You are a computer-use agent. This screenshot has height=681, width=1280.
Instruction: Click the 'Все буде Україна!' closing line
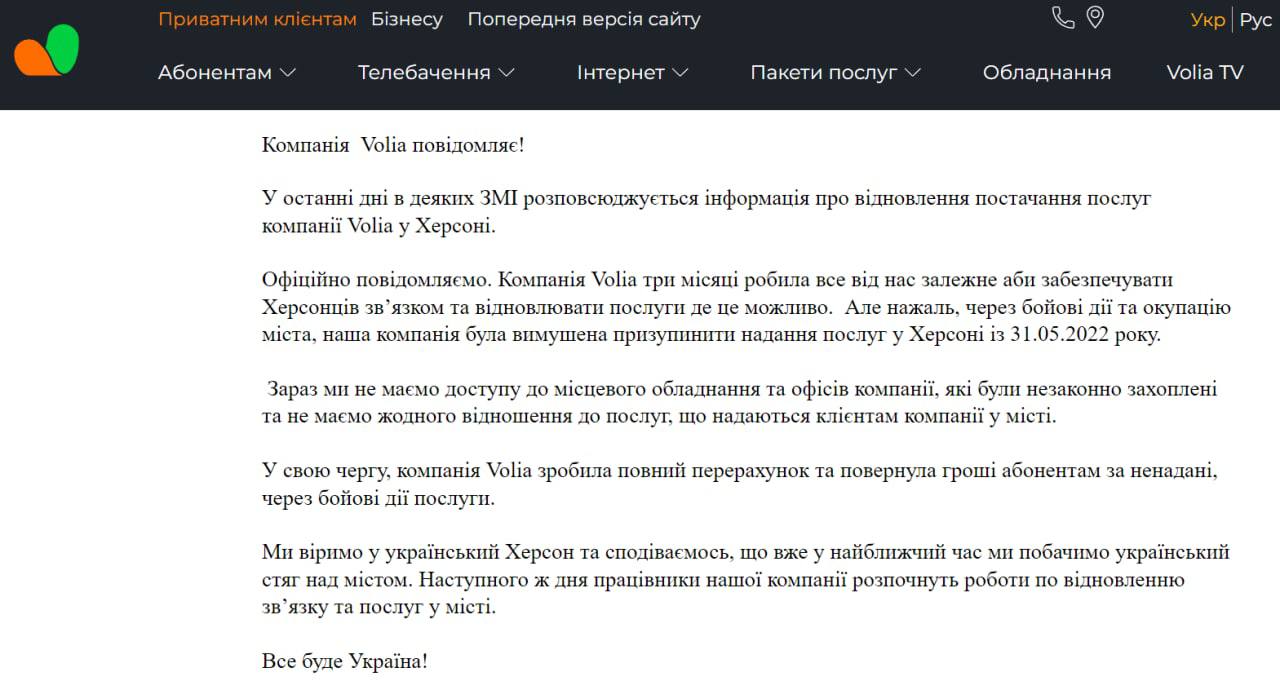pyautogui.click(x=345, y=661)
